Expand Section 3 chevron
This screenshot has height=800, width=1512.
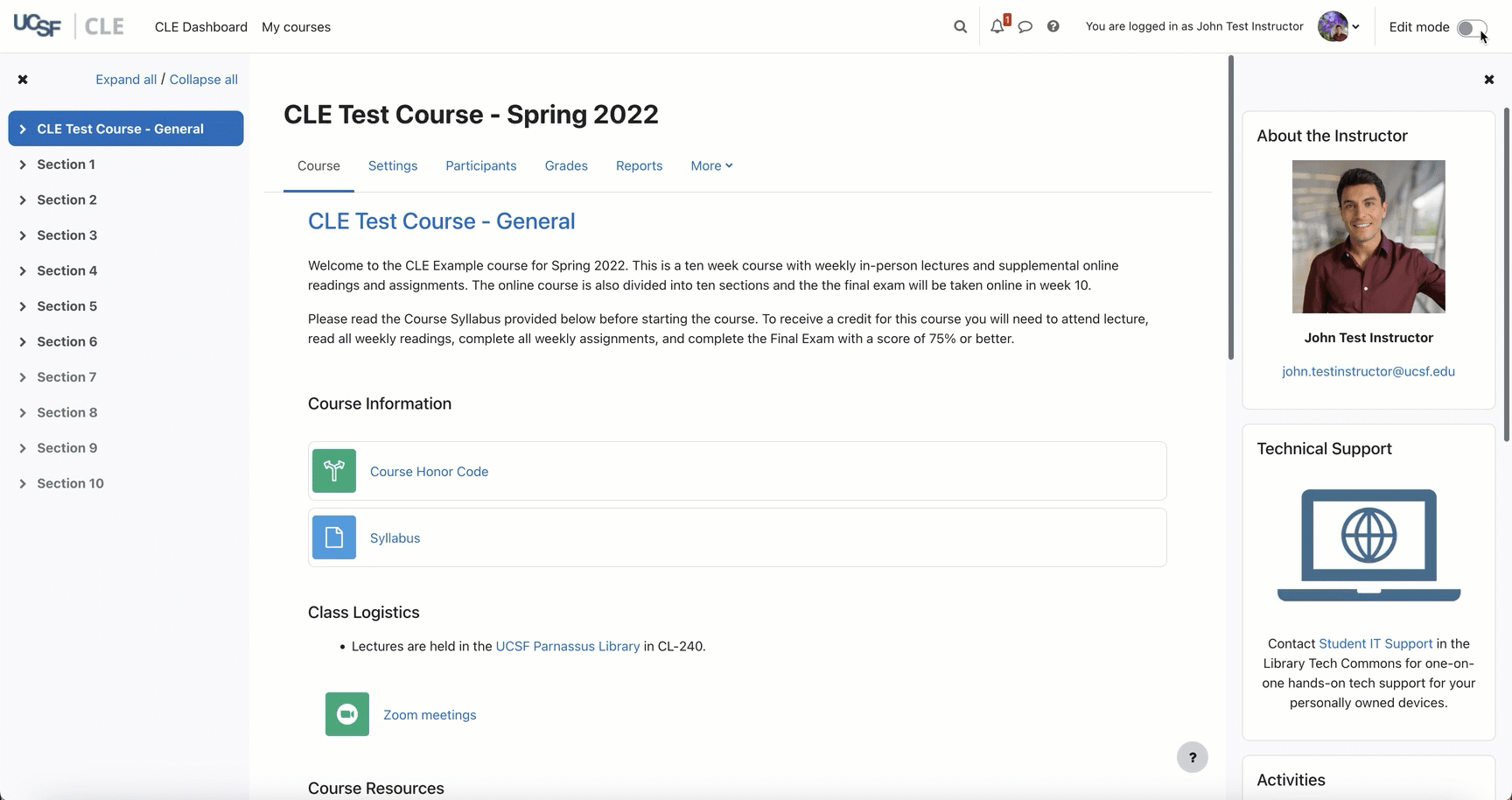tap(23, 235)
